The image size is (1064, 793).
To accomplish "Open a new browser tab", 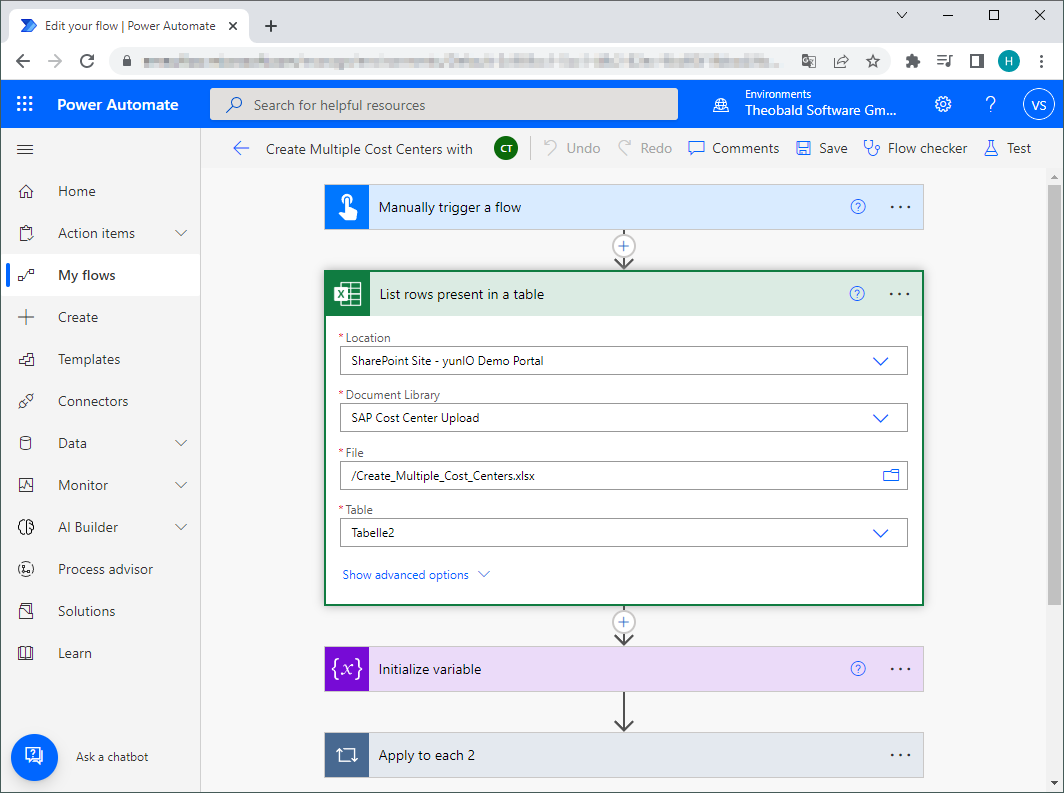I will [x=271, y=26].
